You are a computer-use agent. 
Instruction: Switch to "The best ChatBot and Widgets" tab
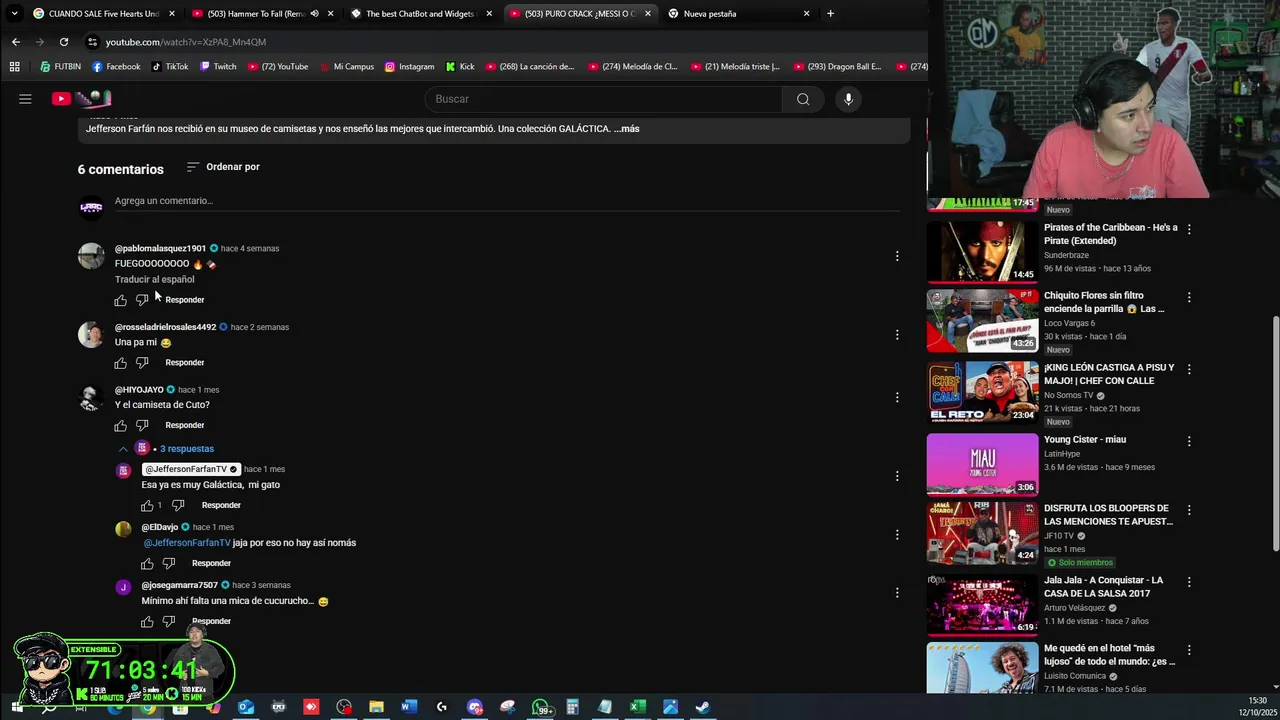point(420,14)
